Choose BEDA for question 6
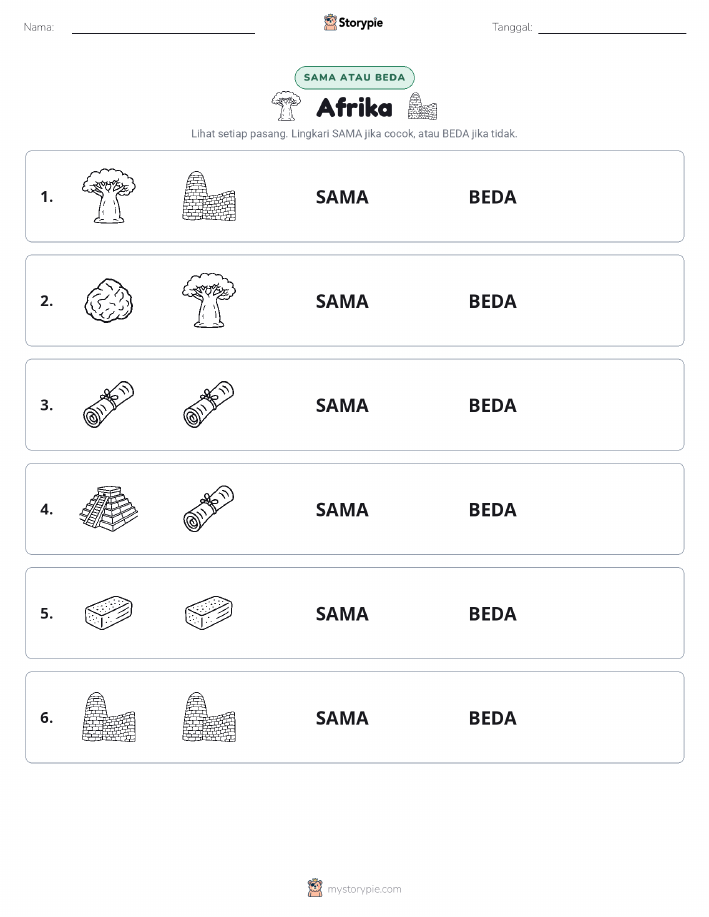 pos(493,718)
